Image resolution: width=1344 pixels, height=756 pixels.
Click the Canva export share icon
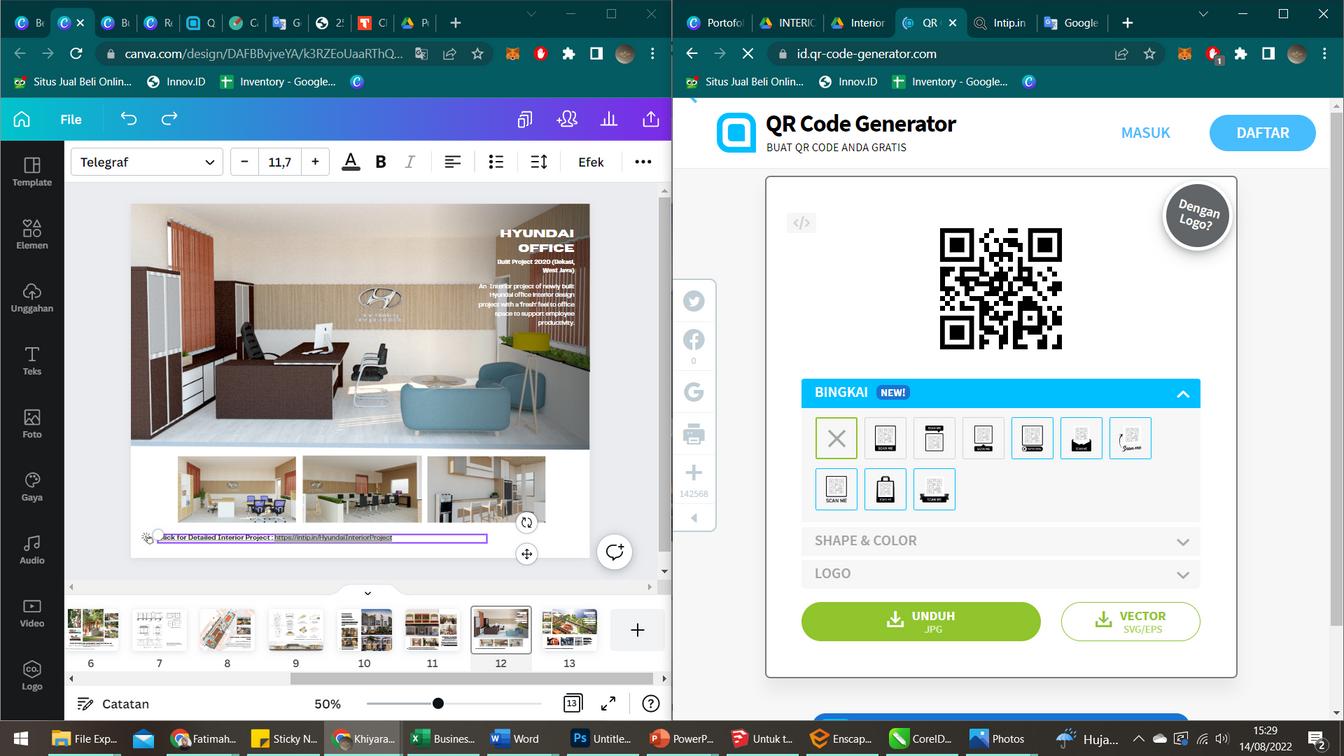click(651, 119)
